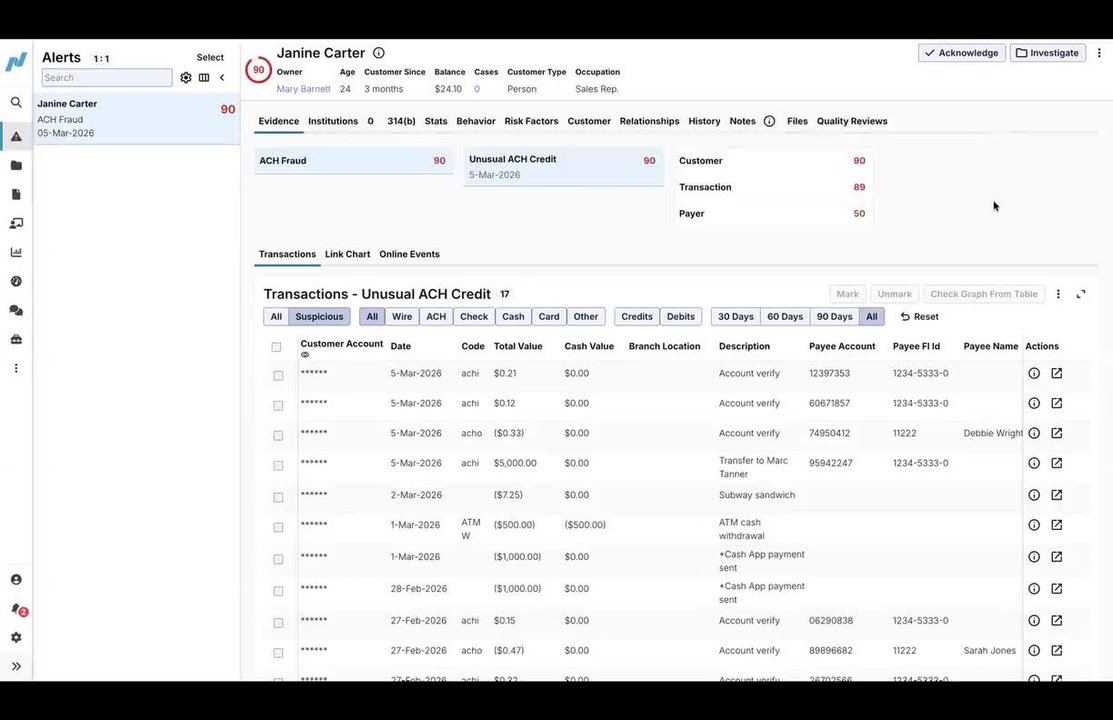Filter to the last 30 Days
Image resolution: width=1113 pixels, height=720 pixels.
(735, 317)
